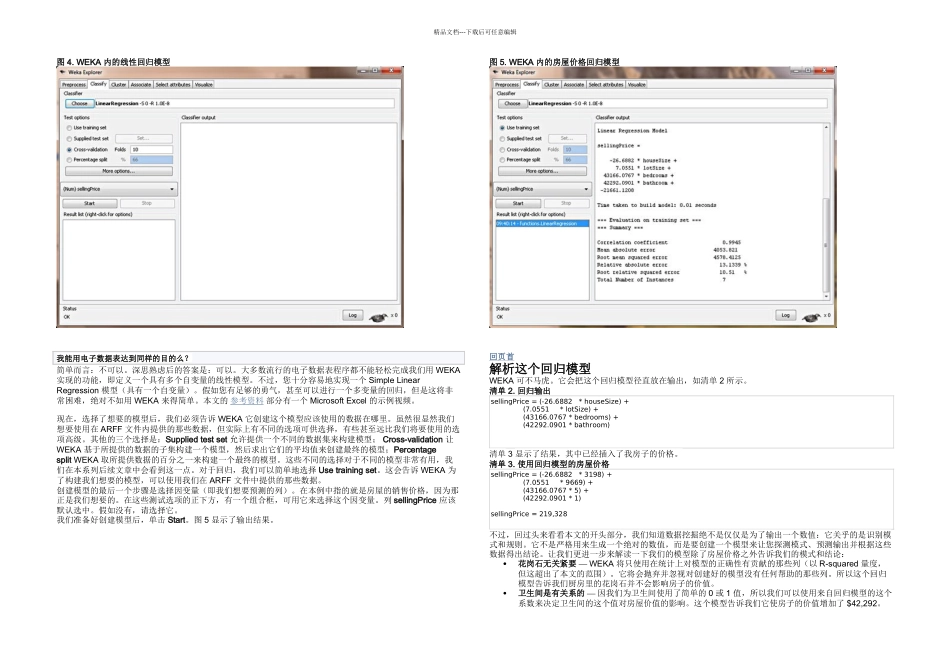Image resolution: width=950 pixels, height=672 pixels.
Task: Click 清单 3. 使用回归模型的房屋价格 caption
Action: (550, 464)
